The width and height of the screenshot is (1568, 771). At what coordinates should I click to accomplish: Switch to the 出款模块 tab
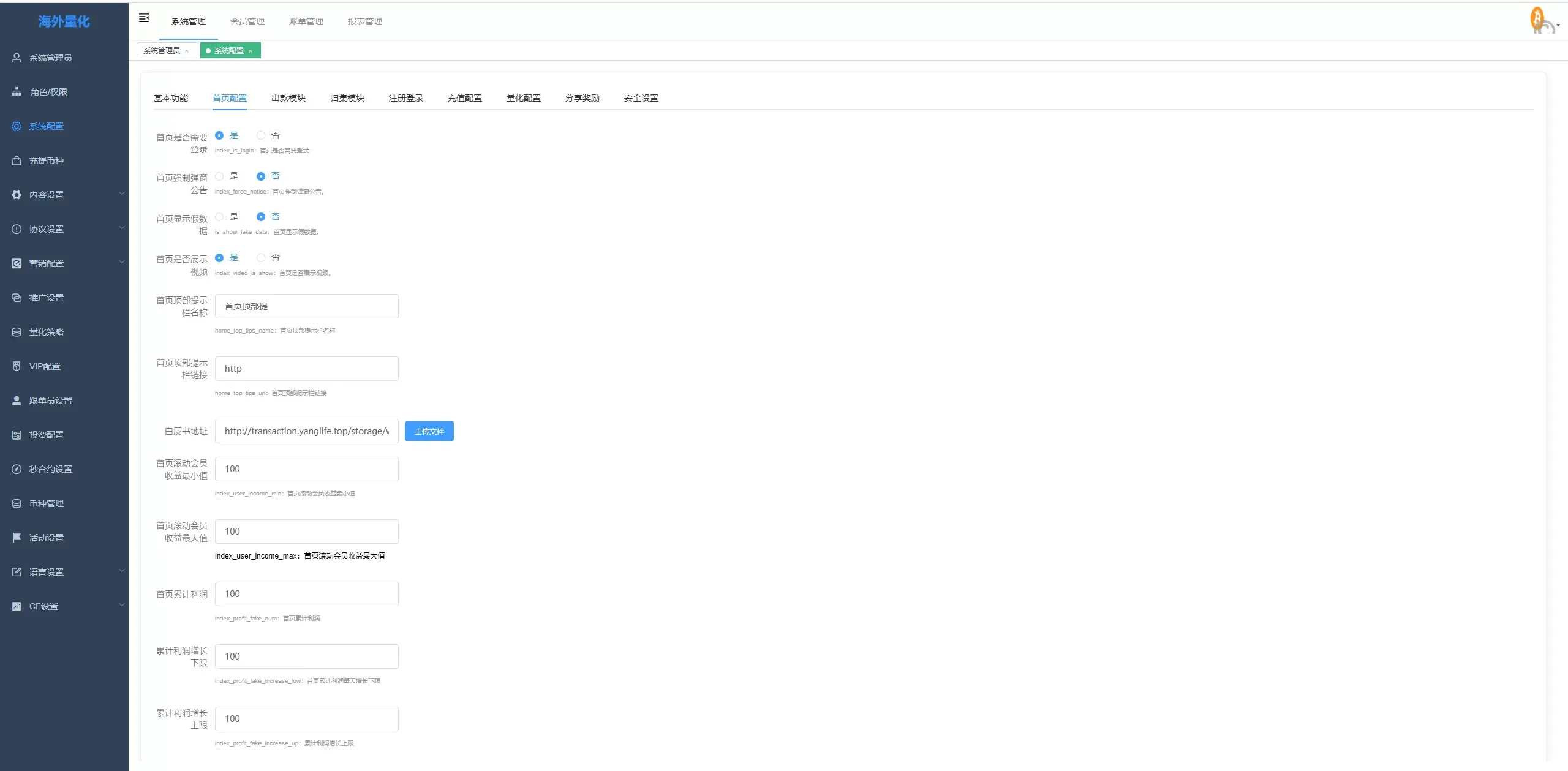click(288, 98)
